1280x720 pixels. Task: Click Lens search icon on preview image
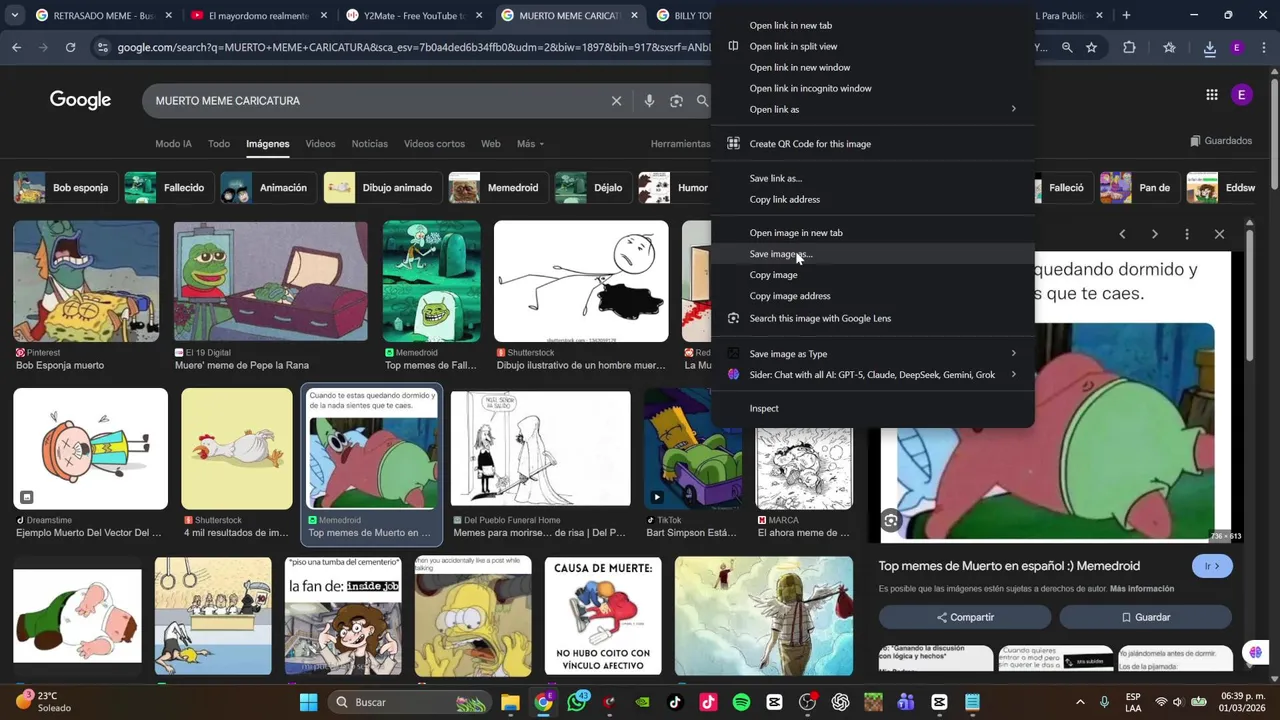(x=891, y=520)
